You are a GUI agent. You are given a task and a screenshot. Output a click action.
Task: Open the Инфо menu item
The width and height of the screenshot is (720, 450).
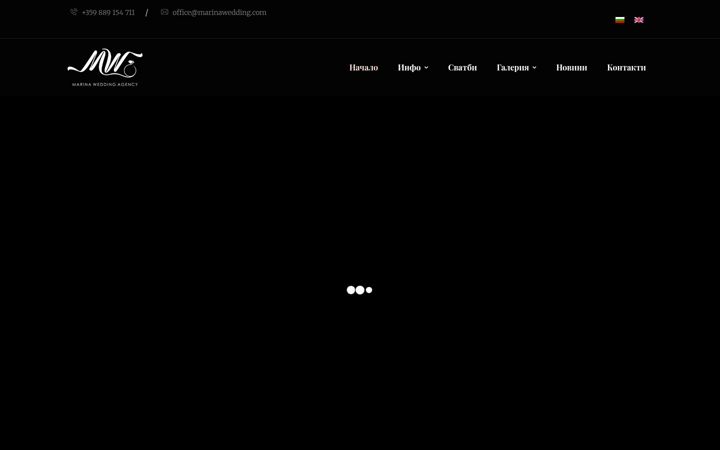tap(409, 68)
